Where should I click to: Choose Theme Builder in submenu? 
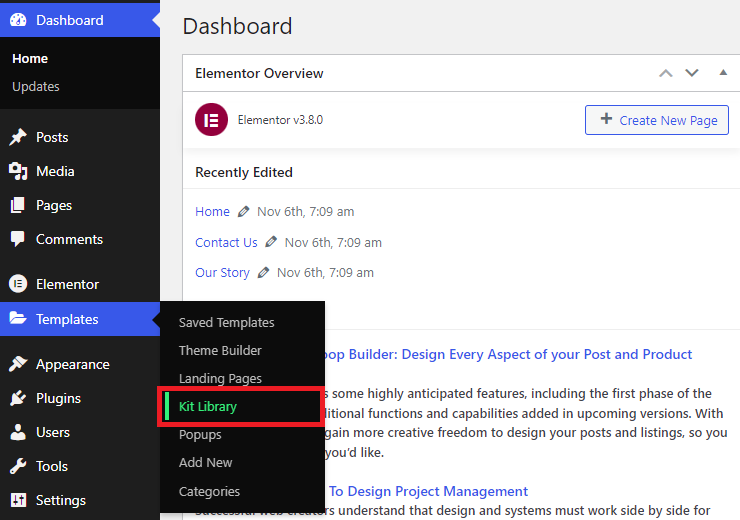[x=220, y=351]
